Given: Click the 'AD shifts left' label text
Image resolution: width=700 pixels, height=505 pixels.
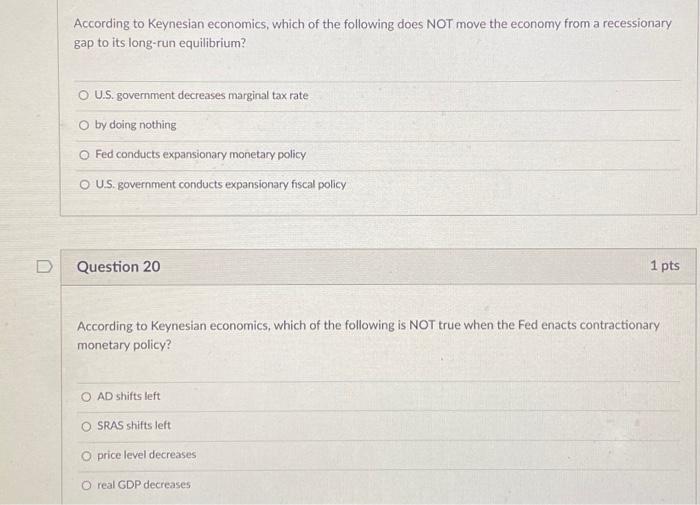Looking at the screenshot, I should point(129,396).
